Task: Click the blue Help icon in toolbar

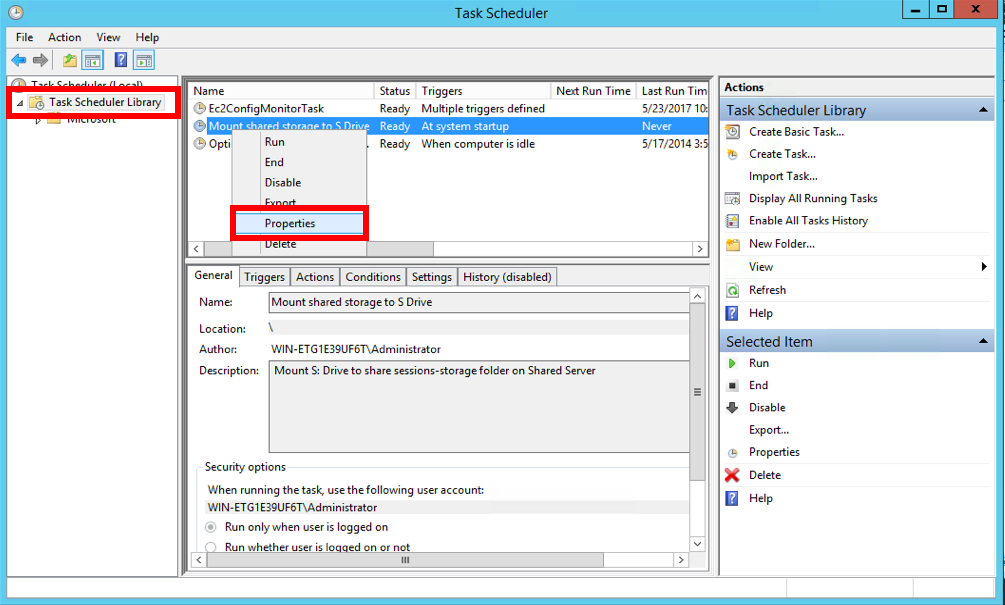Action: tap(121, 60)
